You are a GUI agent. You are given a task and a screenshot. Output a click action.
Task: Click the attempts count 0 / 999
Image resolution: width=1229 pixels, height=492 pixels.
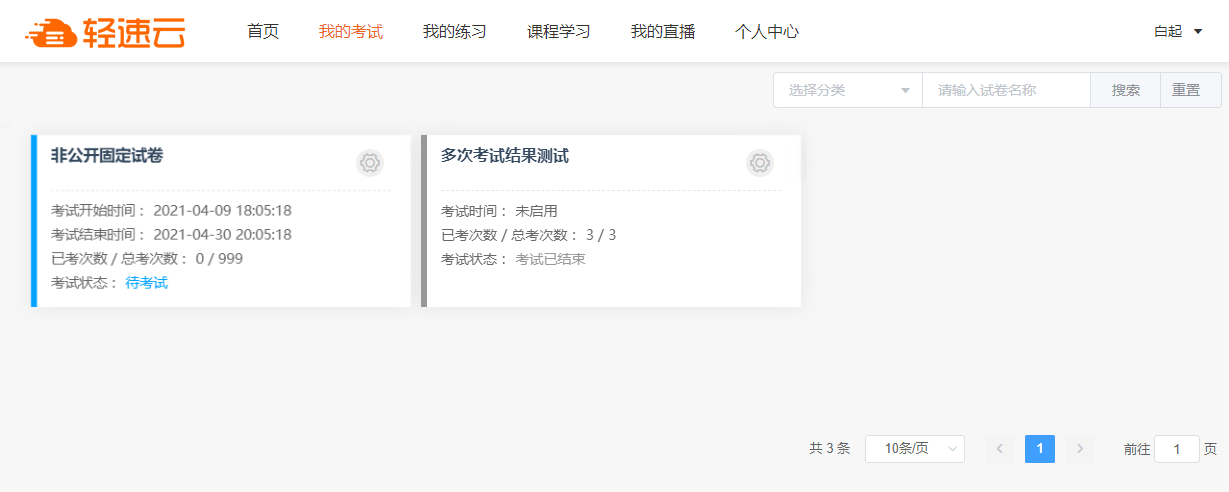click(219, 259)
